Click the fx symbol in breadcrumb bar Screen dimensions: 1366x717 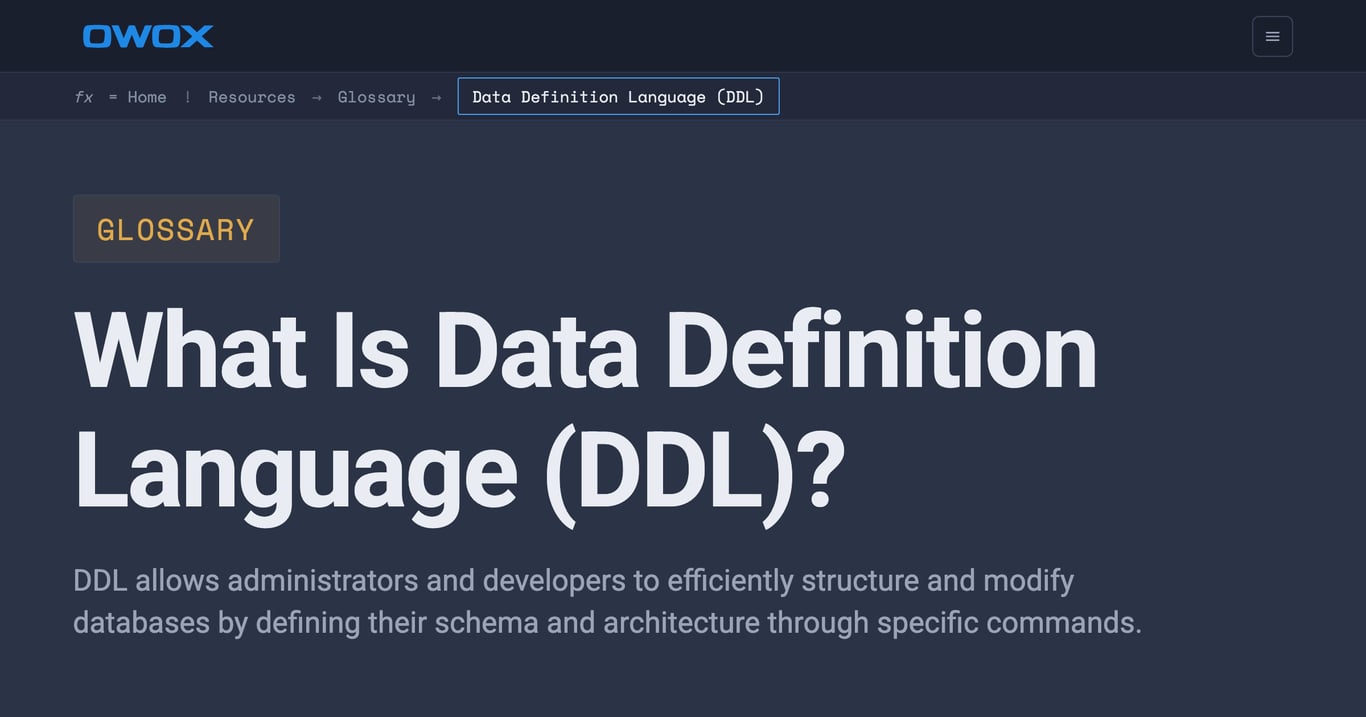(x=84, y=97)
